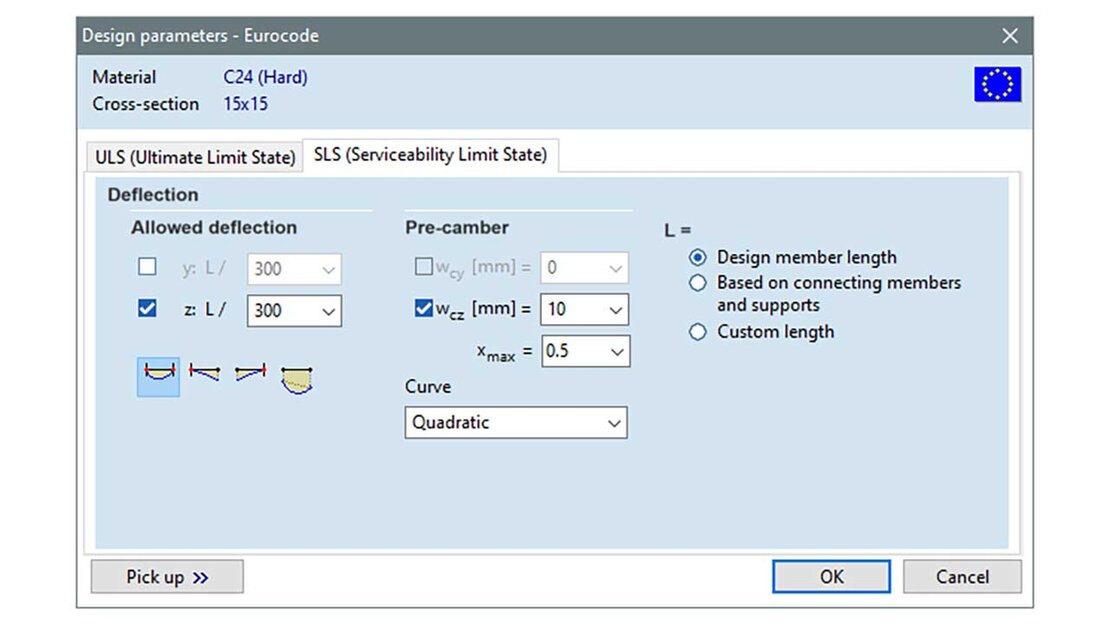The width and height of the screenshot is (1110, 624).
Task: Click the Deflection section heading
Action: point(153,195)
